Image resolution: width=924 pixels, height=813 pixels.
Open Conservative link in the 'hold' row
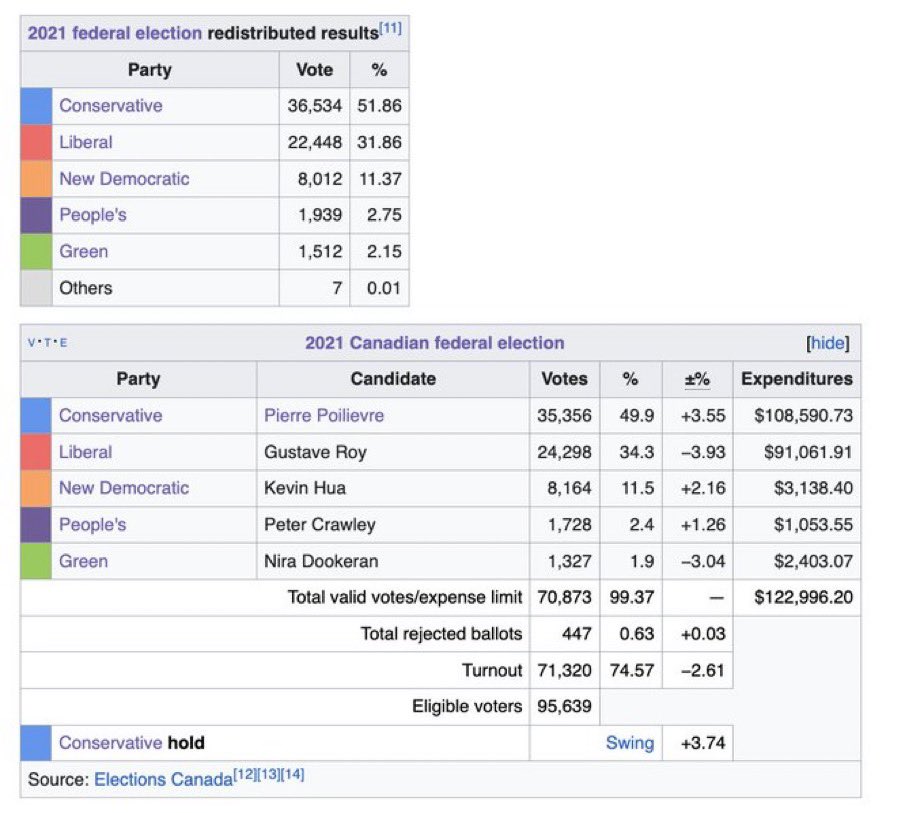(110, 742)
